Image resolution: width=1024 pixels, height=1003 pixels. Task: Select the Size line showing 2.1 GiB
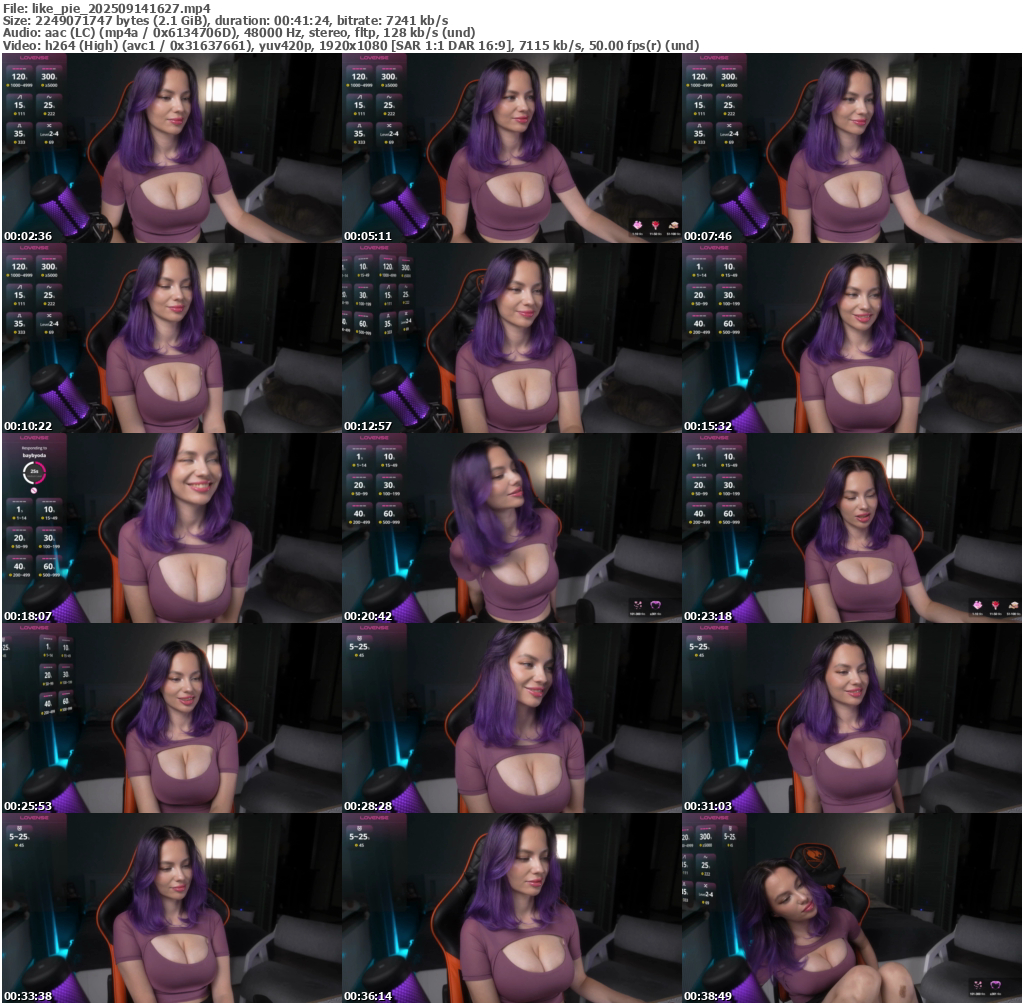point(225,20)
